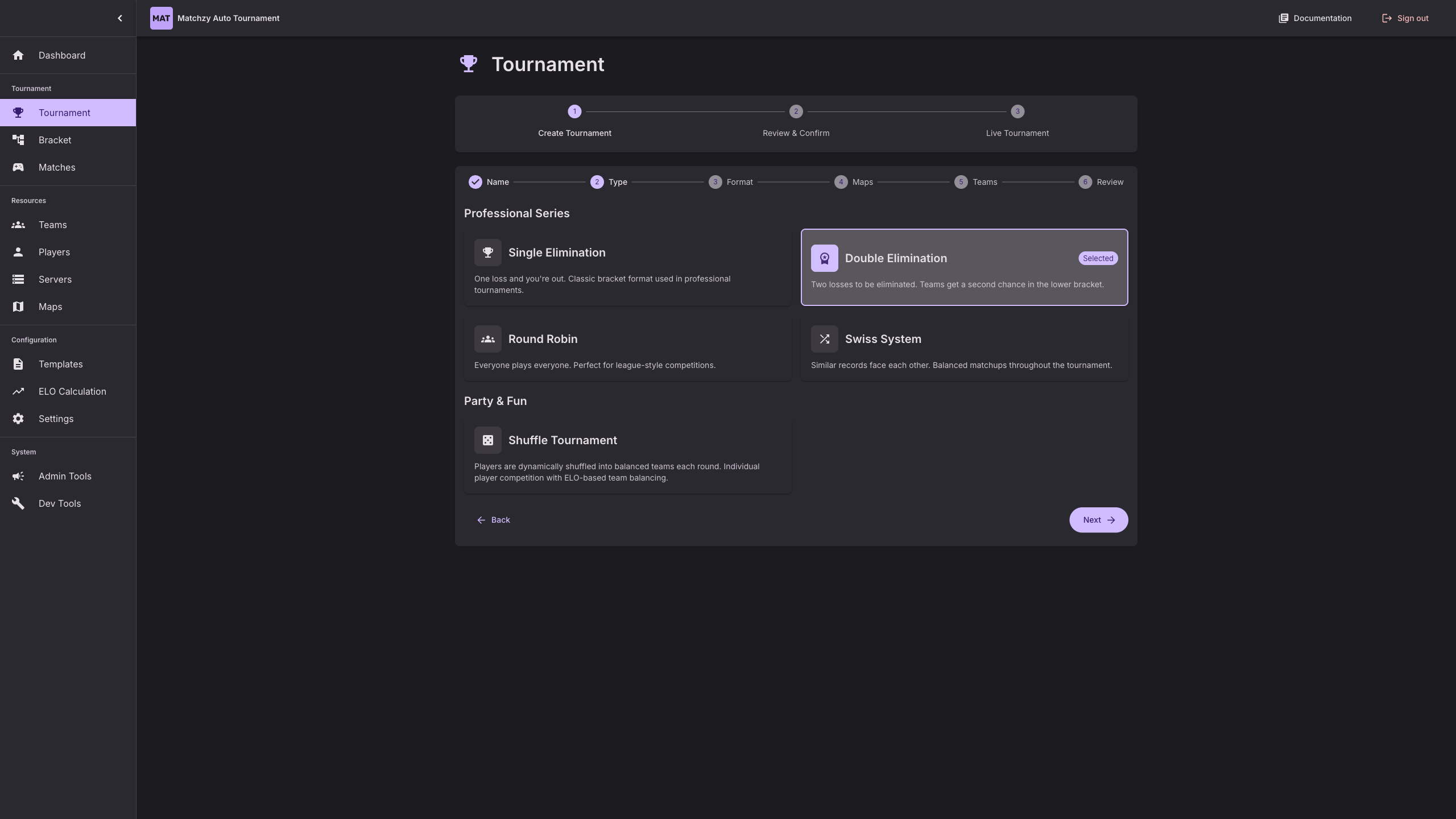The width and height of the screenshot is (1456, 819).
Task: Click the Admin Tools megaphone icon
Action: (18, 476)
